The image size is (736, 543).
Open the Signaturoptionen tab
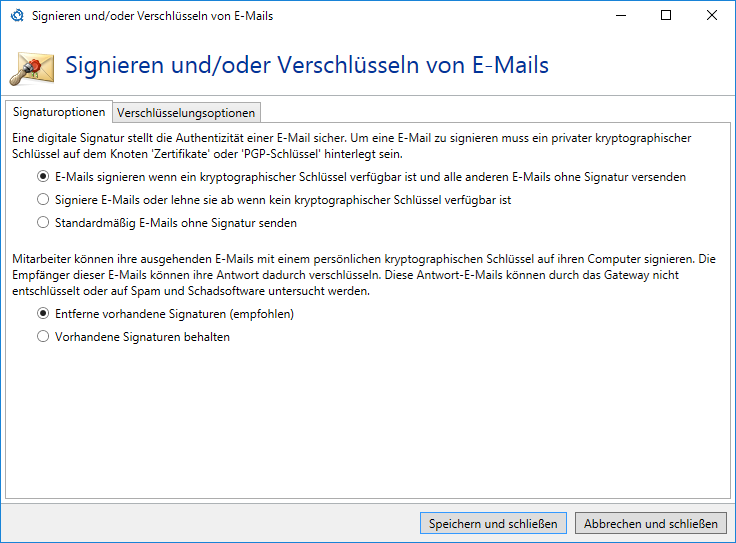point(58,112)
